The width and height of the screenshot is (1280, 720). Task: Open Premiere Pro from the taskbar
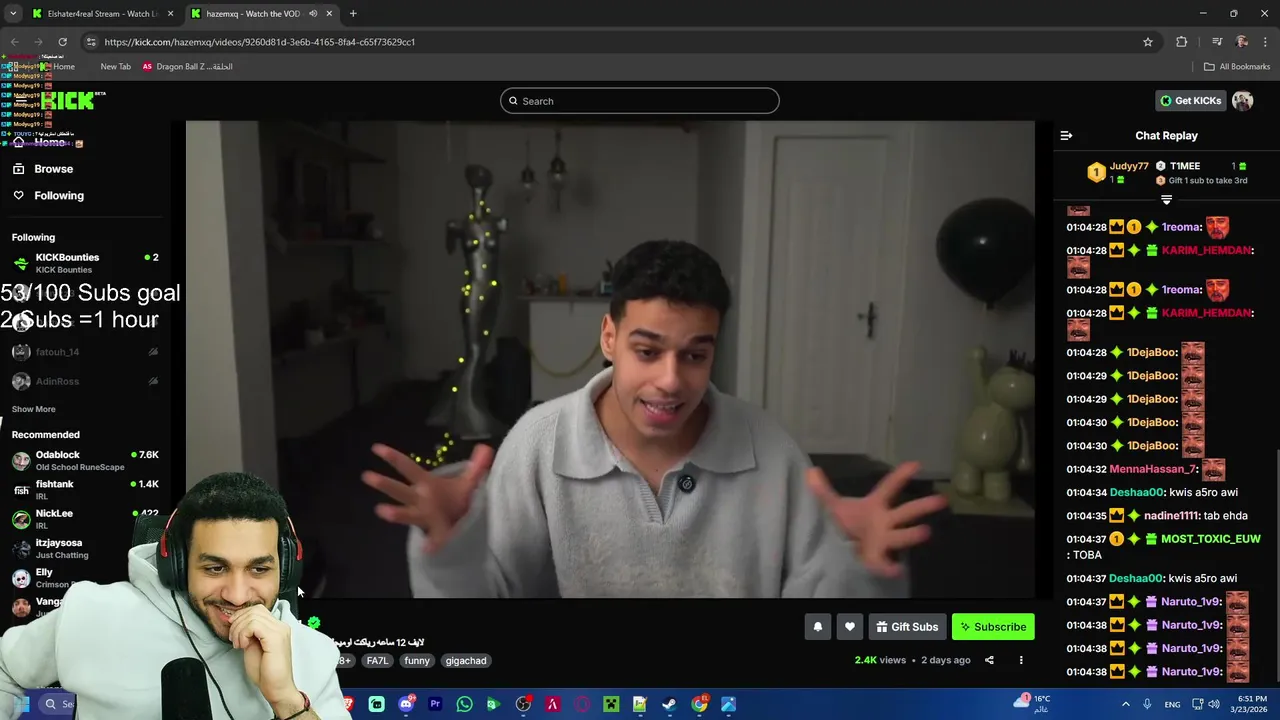(435, 704)
